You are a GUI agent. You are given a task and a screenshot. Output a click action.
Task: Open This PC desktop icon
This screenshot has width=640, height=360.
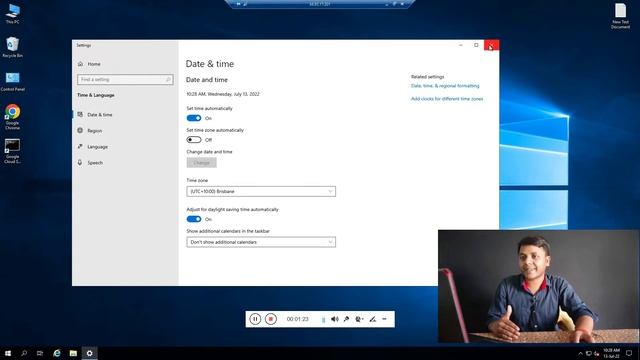click(13, 13)
